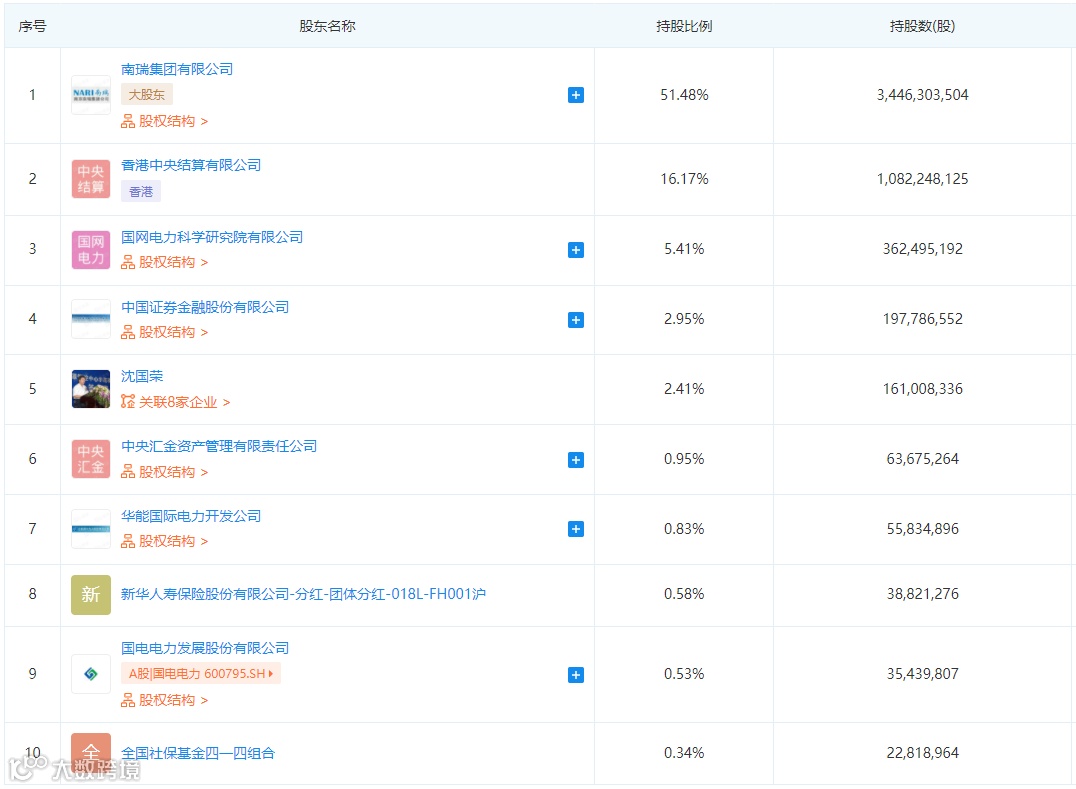Expand the plus button for 国网电力科学研究院
The height and width of the screenshot is (789, 1076).
576,250
